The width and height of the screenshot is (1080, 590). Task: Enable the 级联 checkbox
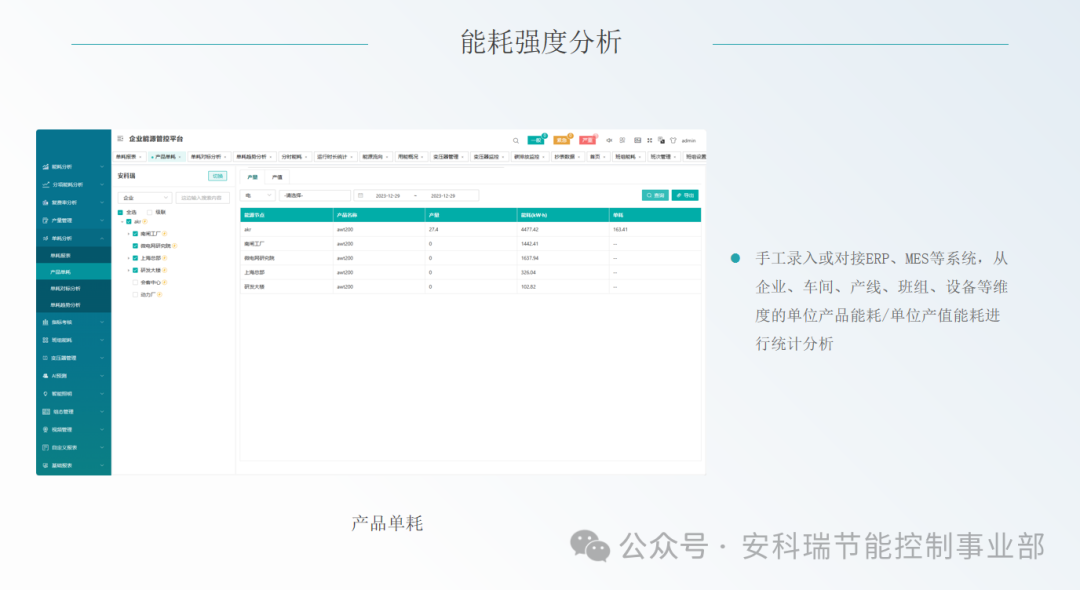tap(150, 212)
